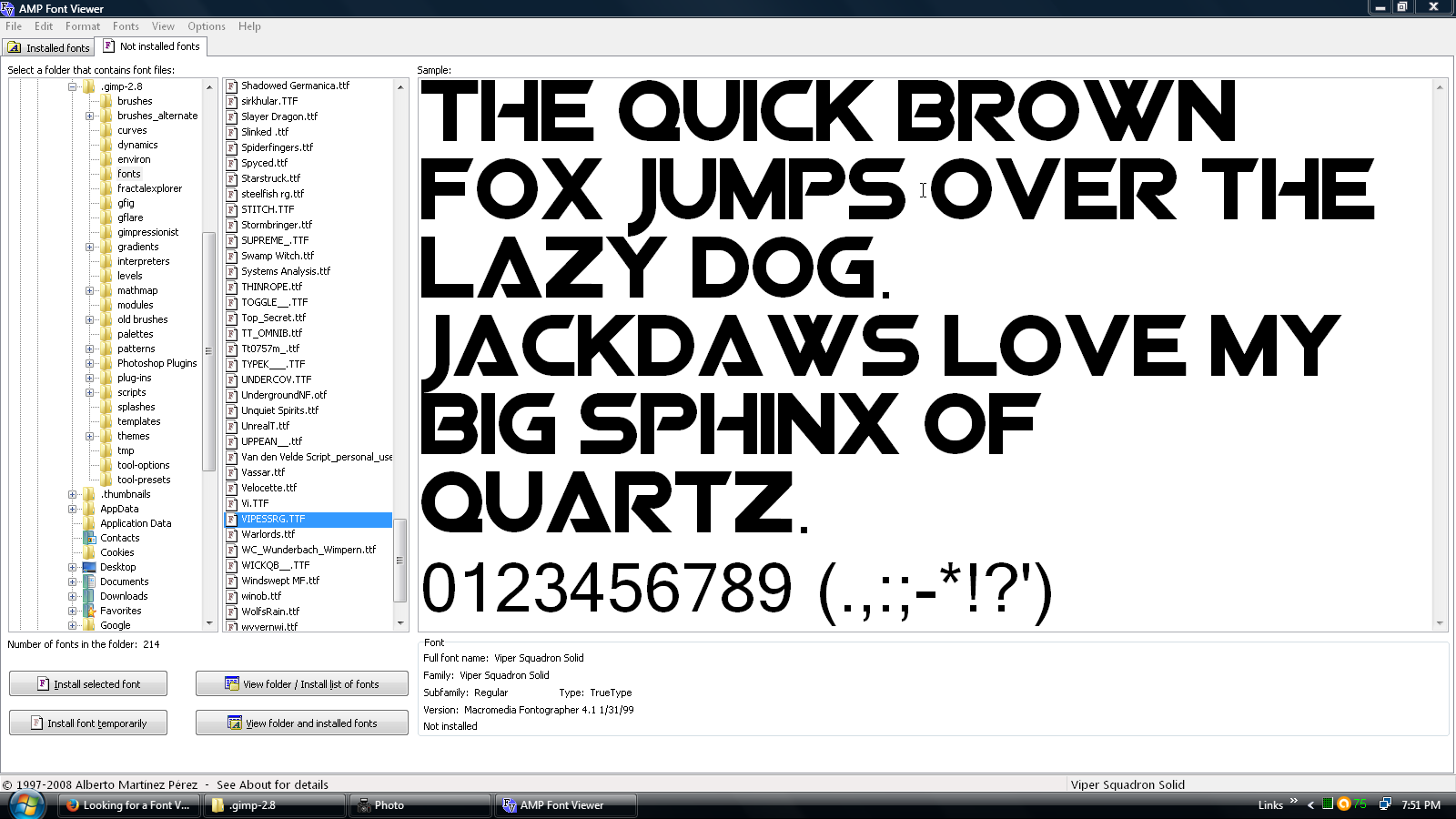The height and width of the screenshot is (819, 1456).
Task: Expand the patterns folder node
Action: tap(89, 349)
